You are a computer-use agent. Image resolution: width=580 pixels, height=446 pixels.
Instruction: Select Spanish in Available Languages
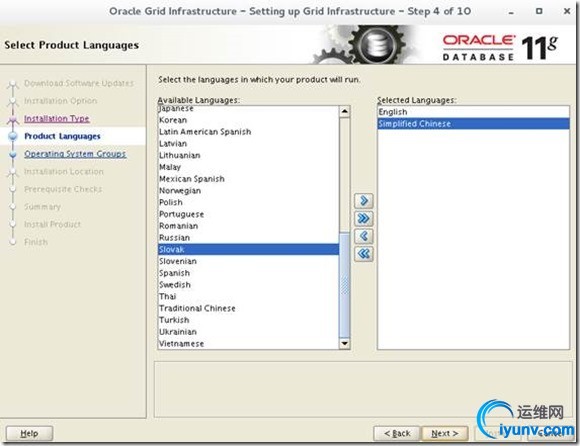click(x=248, y=273)
